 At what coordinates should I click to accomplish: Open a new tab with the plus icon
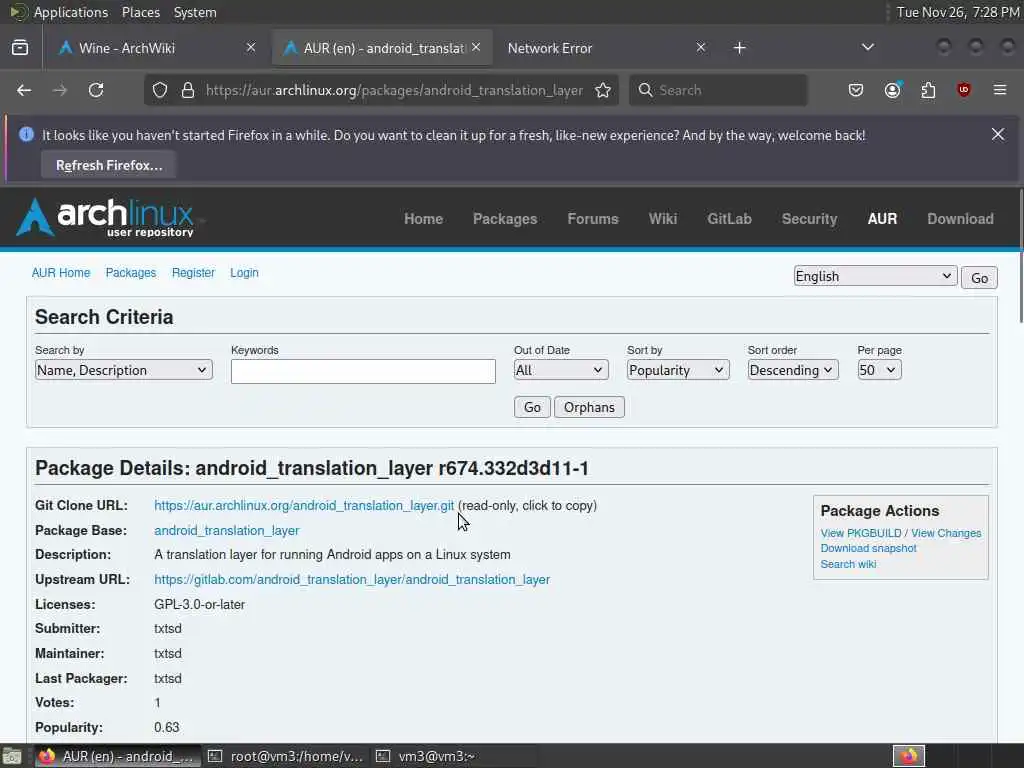[739, 48]
